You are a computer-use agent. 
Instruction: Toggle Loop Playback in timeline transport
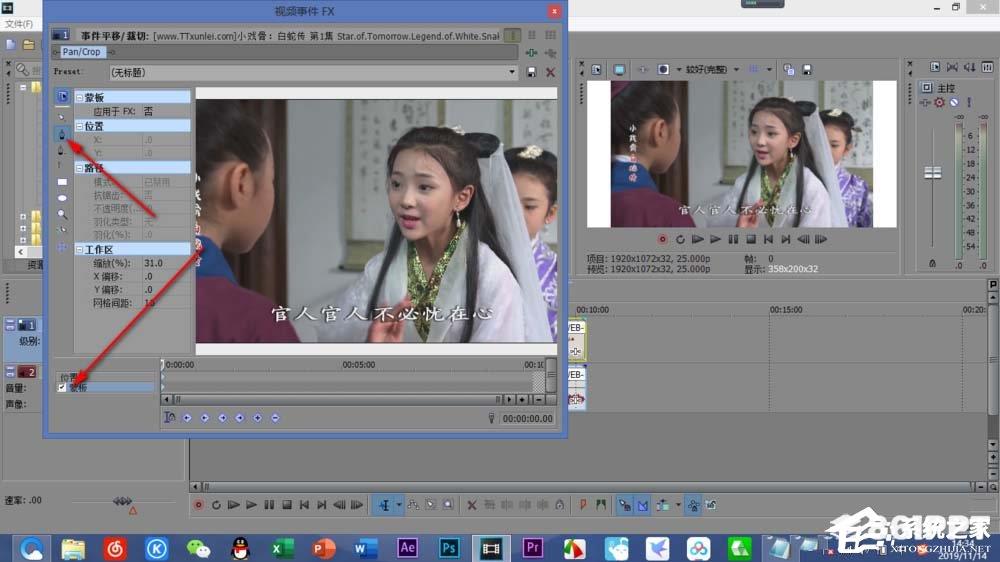216,505
